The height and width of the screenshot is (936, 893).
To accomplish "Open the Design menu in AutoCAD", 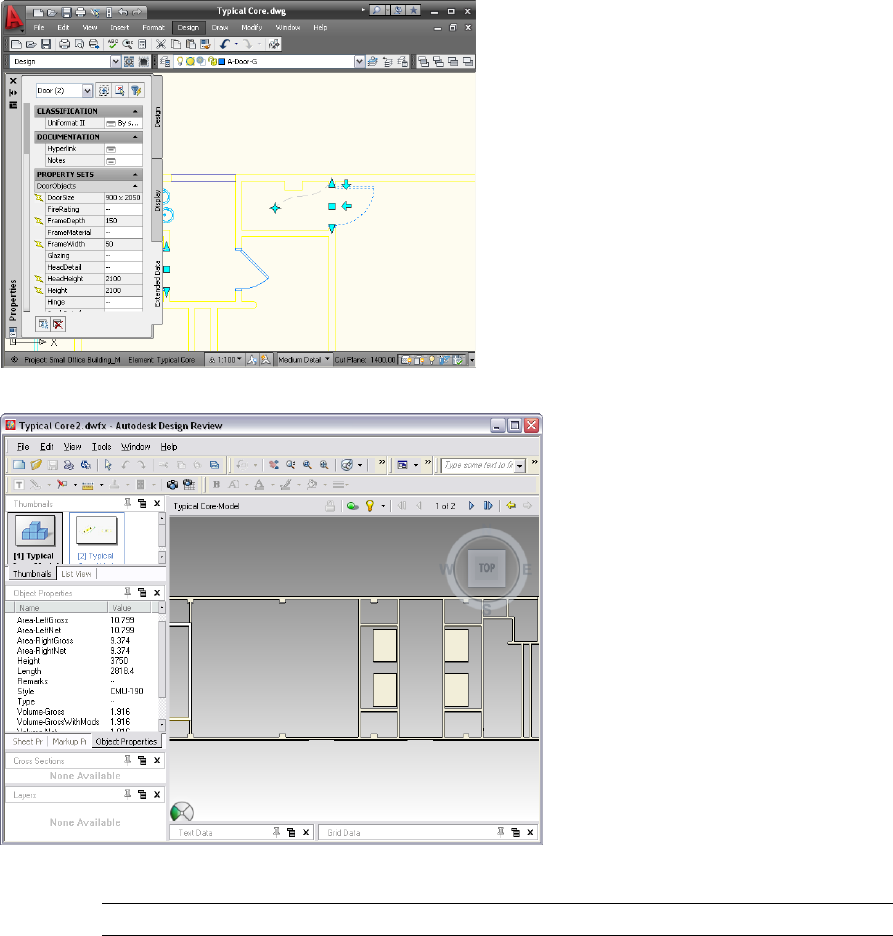I will tap(188, 27).
